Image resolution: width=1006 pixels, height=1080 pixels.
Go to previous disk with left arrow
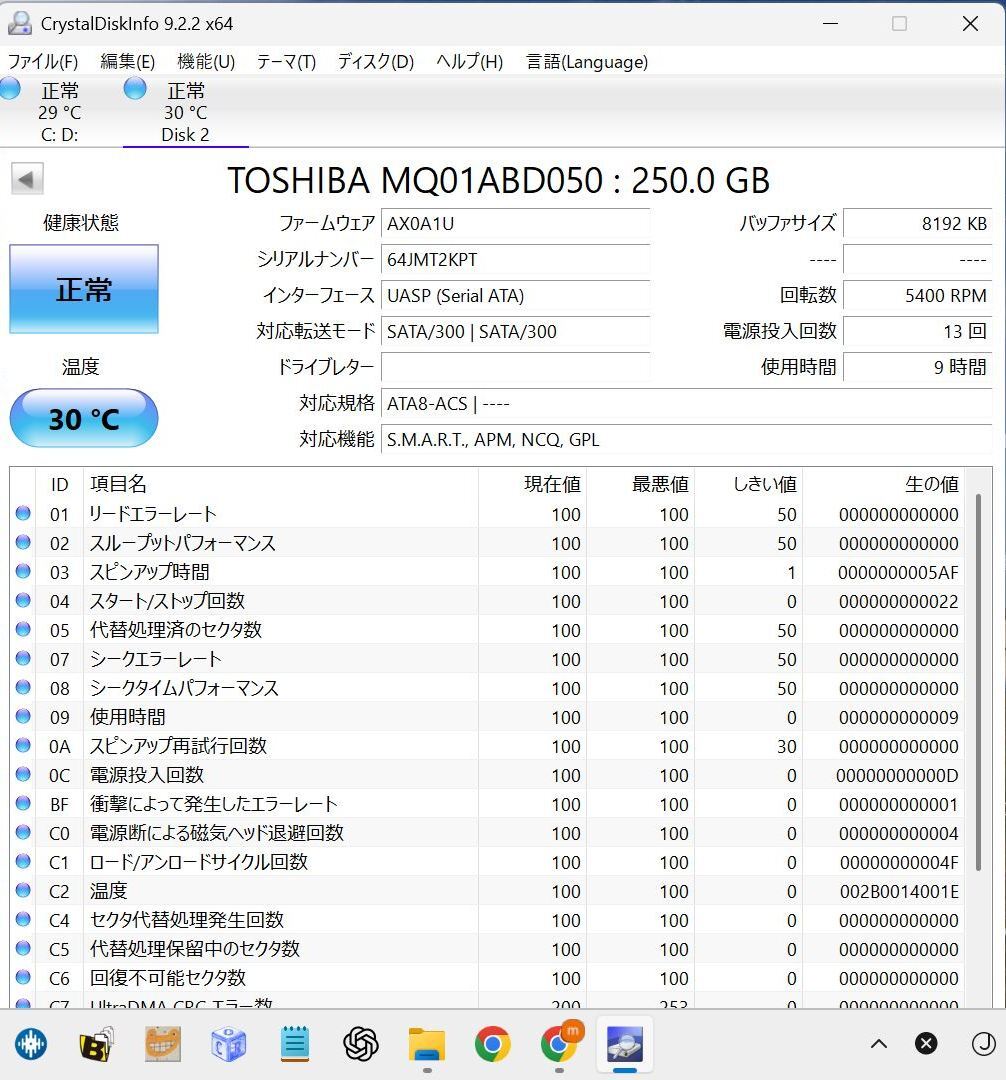pyautogui.click(x=27, y=180)
